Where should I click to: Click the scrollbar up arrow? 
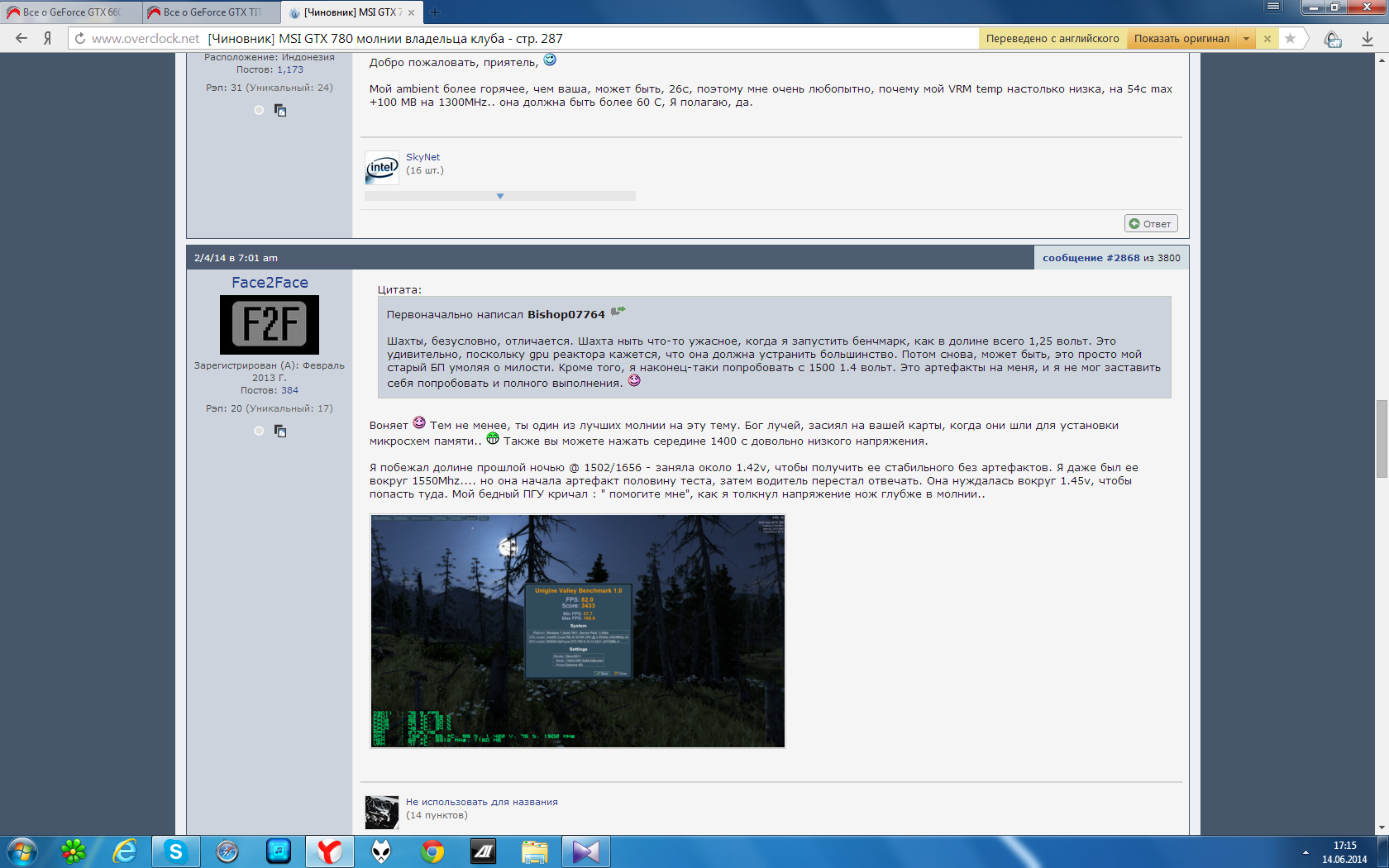(x=1382, y=60)
